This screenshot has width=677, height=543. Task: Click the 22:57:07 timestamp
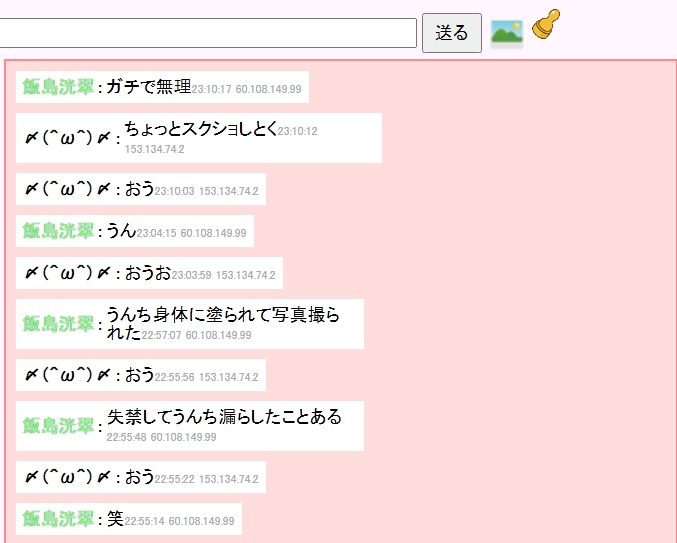point(161,335)
